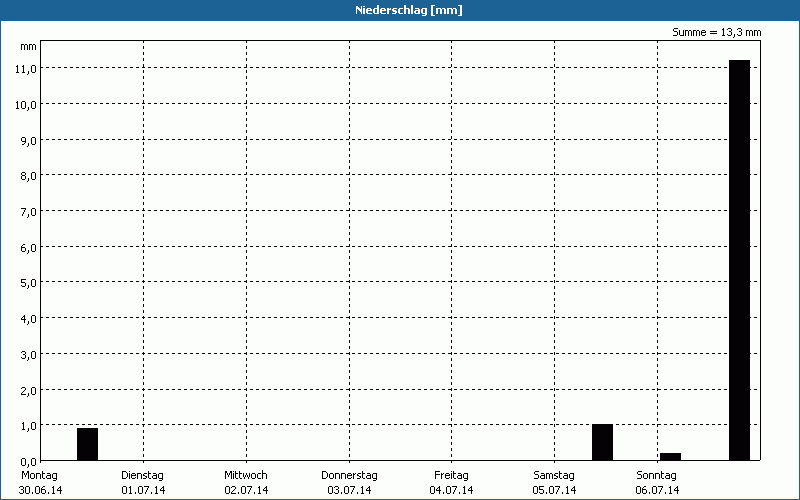Click the '7,0' y-axis value
This screenshot has height=500, width=800.
point(28,212)
